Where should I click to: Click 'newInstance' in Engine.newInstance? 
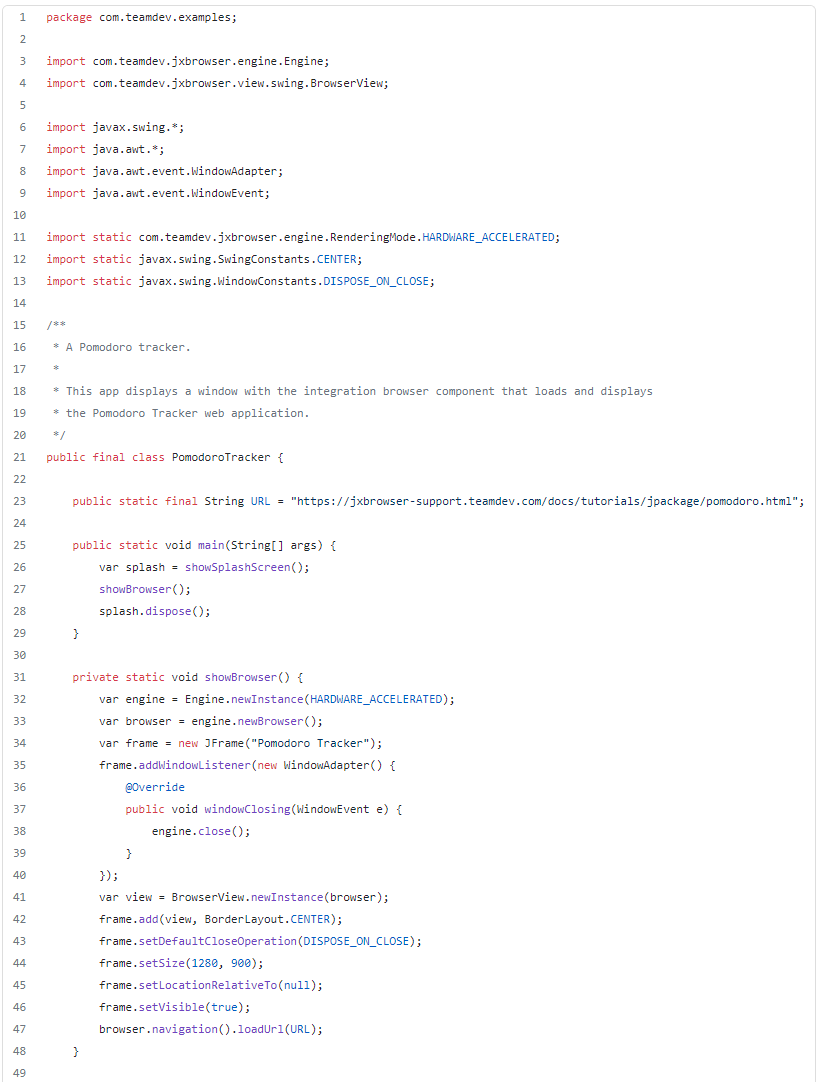pyautogui.click(x=267, y=700)
